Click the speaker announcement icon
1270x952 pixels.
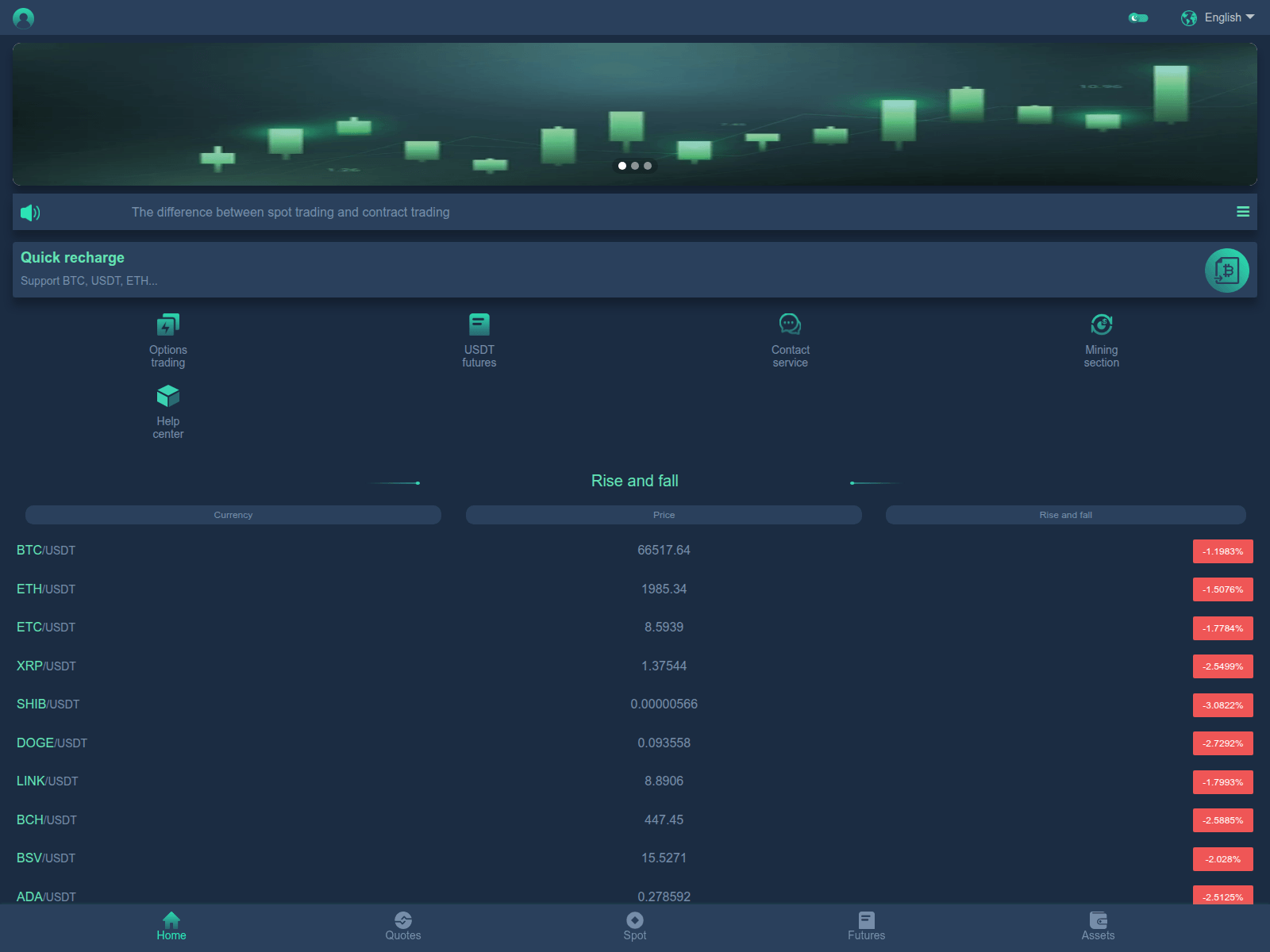click(x=30, y=212)
